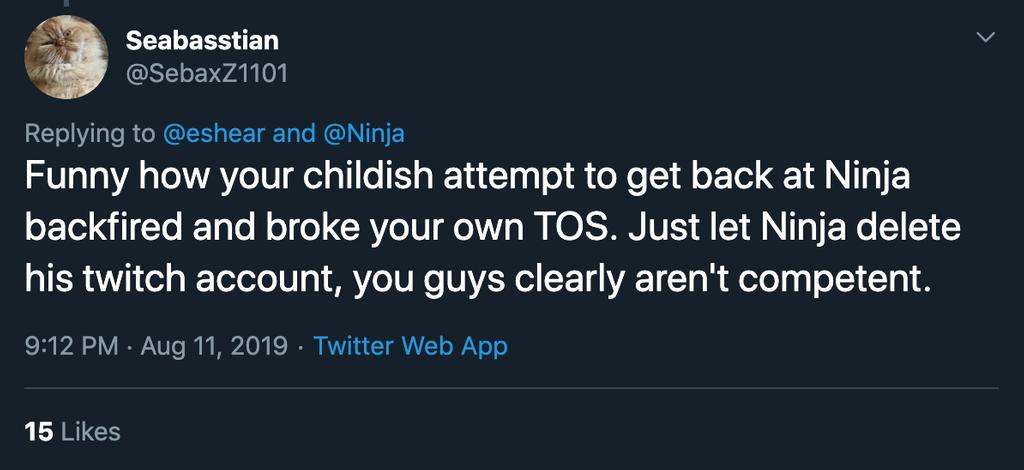Screen dimensions: 1024x470
Task: Open the Seabasstian display name profile
Action: (203, 41)
